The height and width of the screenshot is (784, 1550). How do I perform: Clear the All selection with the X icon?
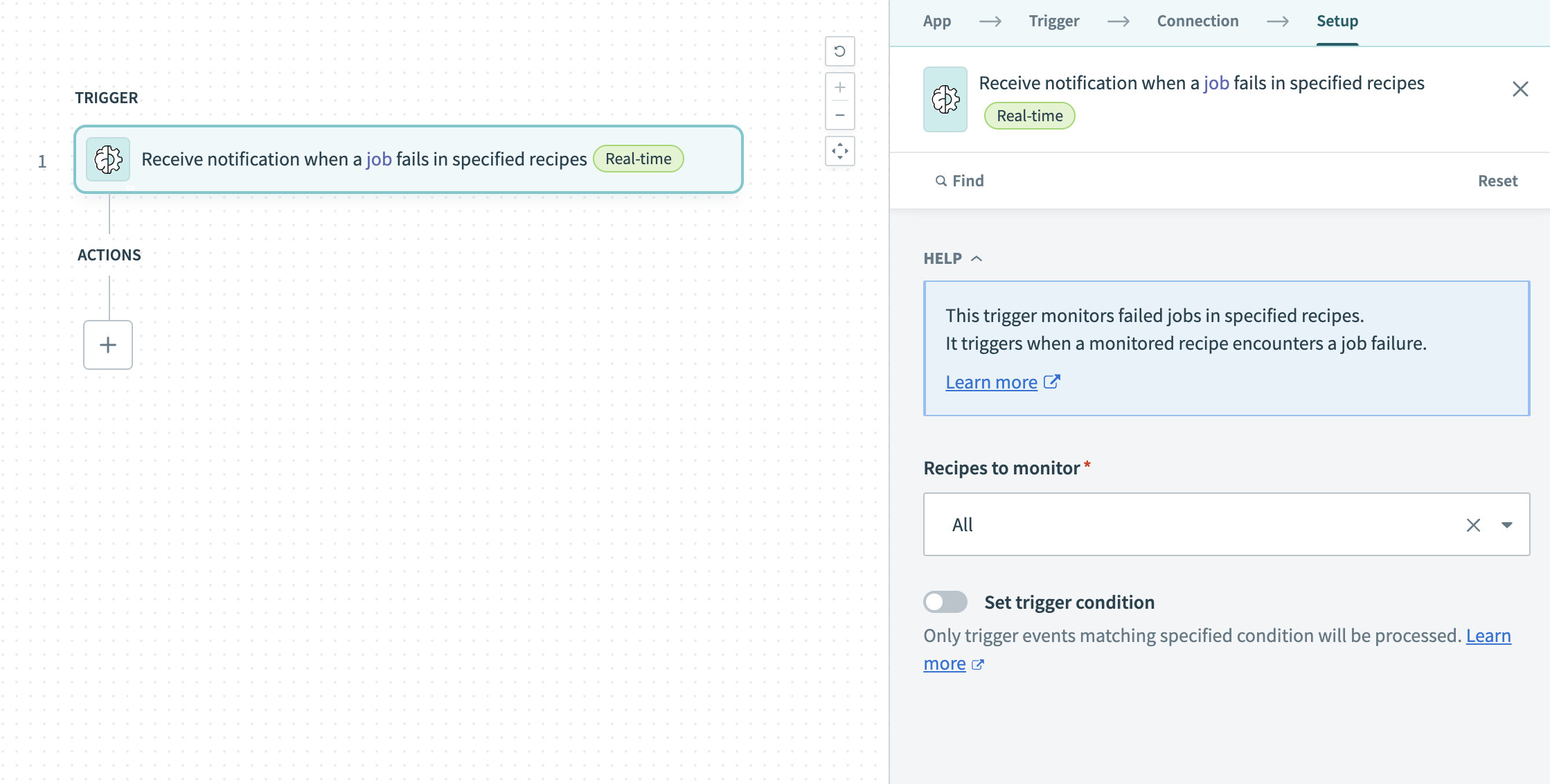1473,524
